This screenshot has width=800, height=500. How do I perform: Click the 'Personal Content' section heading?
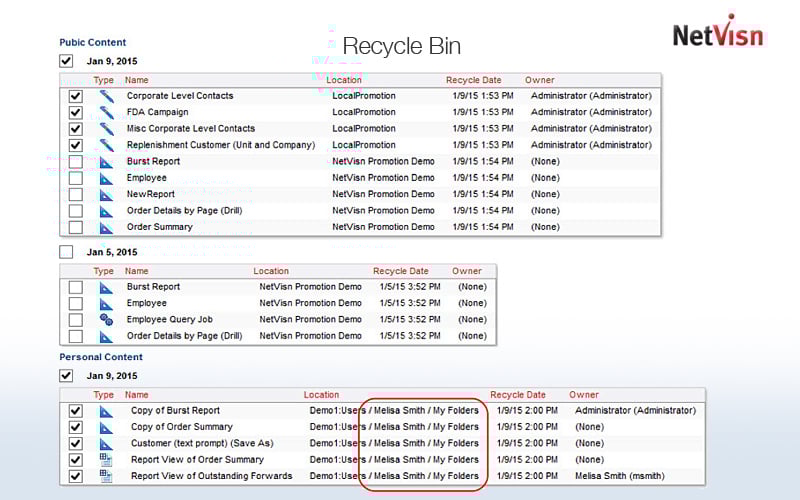pyautogui.click(x=101, y=357)
